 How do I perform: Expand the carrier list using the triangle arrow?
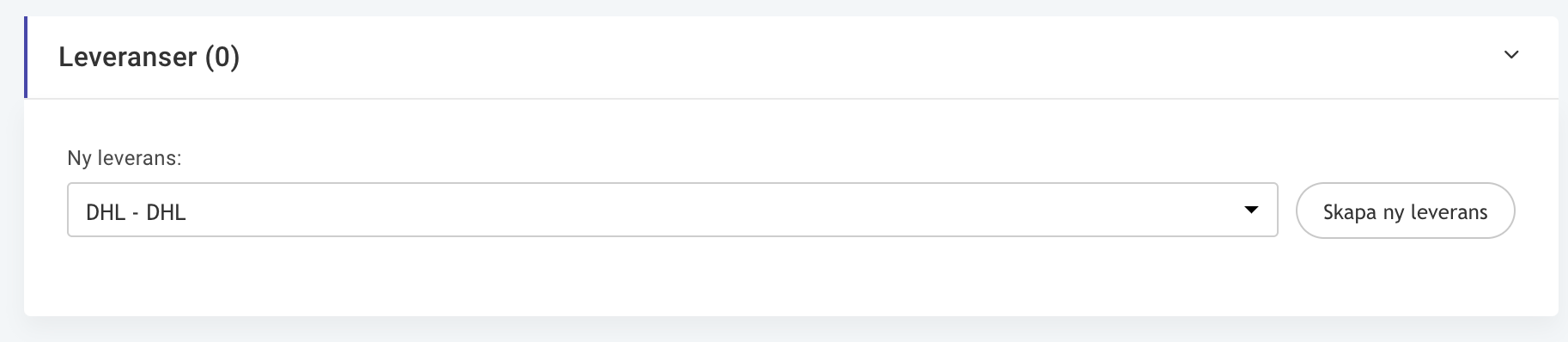click(1251, 210)
